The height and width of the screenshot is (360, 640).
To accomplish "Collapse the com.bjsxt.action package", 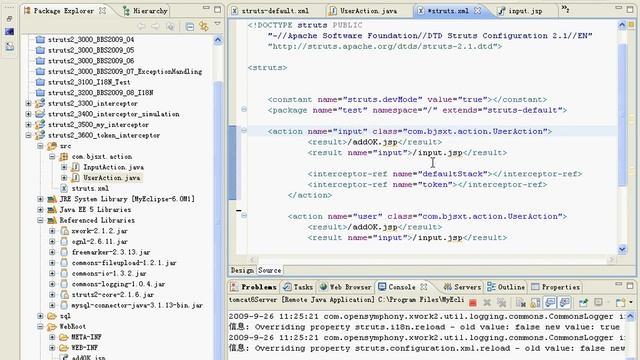I will point(52,156).
